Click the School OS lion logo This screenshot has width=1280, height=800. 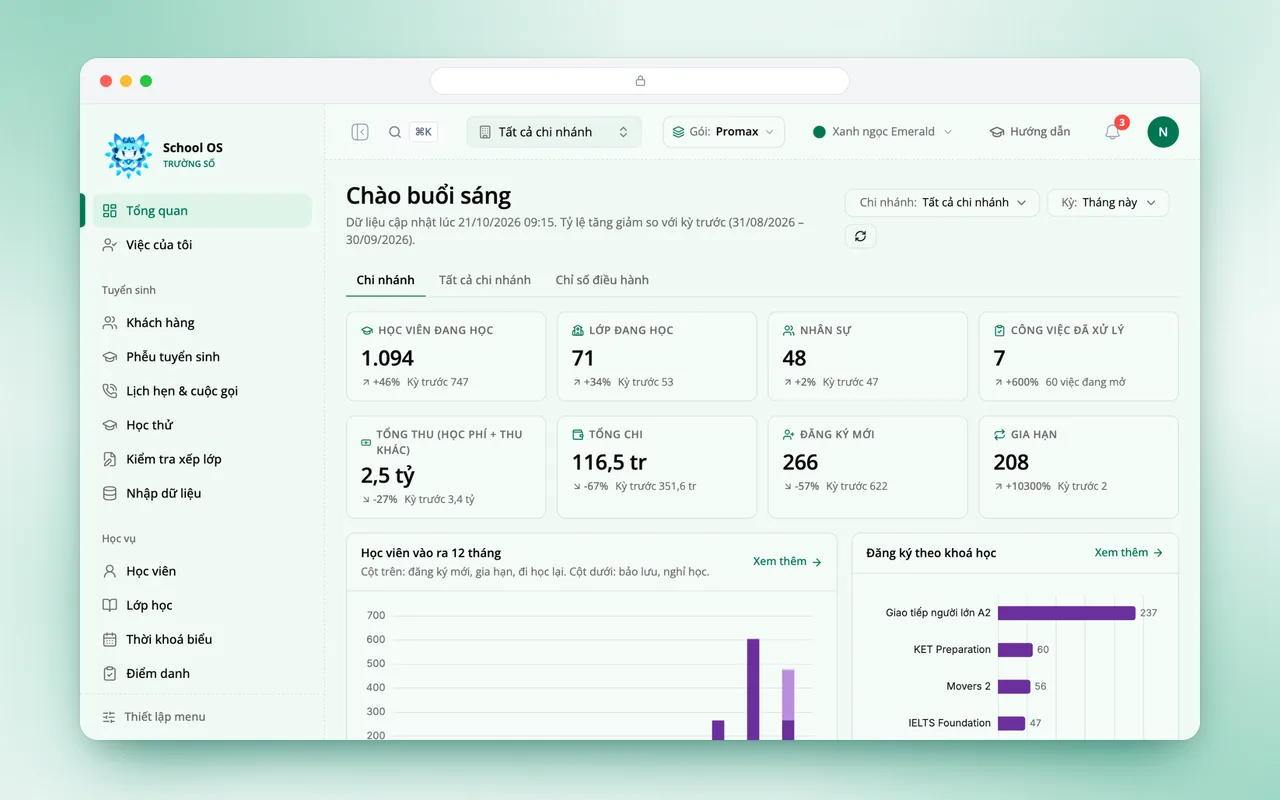click(x=128, y=155)
